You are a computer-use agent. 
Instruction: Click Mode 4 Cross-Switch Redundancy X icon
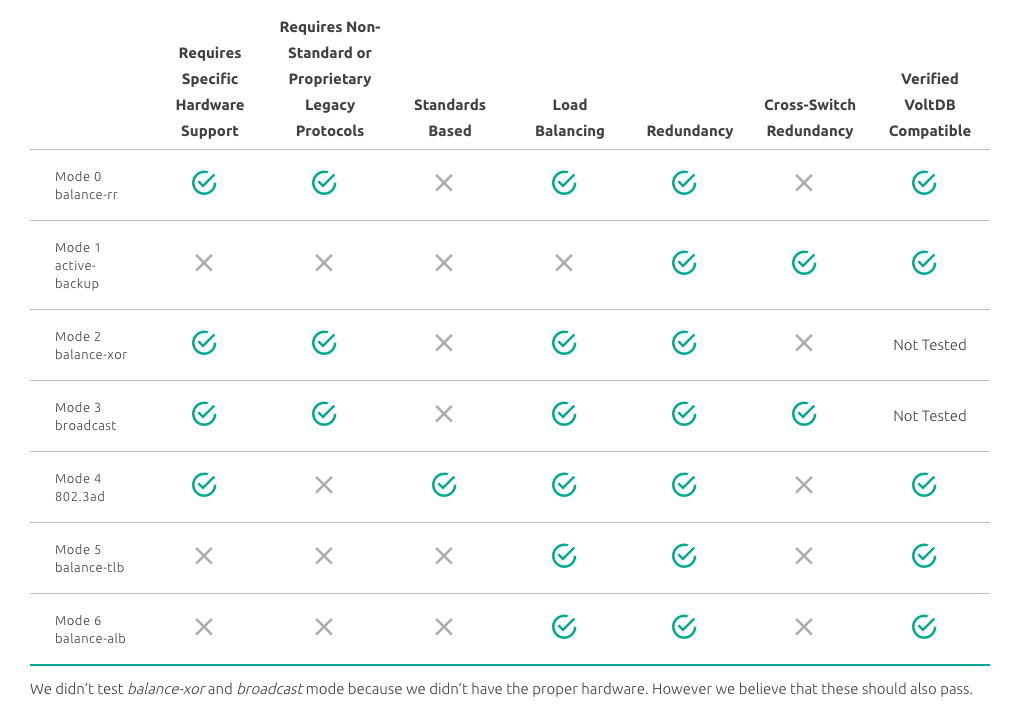[804, 485]
